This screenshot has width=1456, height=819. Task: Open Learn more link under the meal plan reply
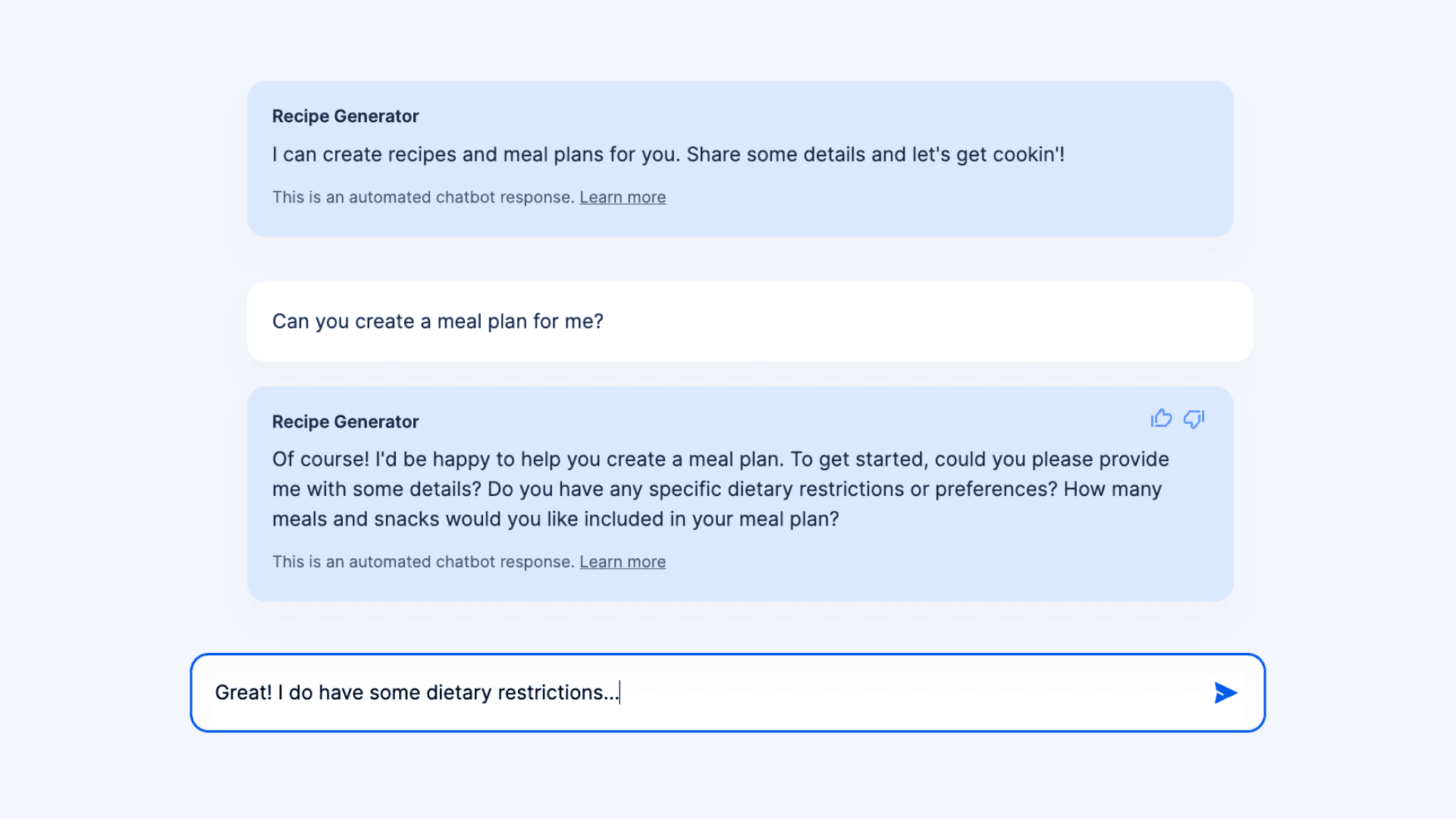coord(623,562)
